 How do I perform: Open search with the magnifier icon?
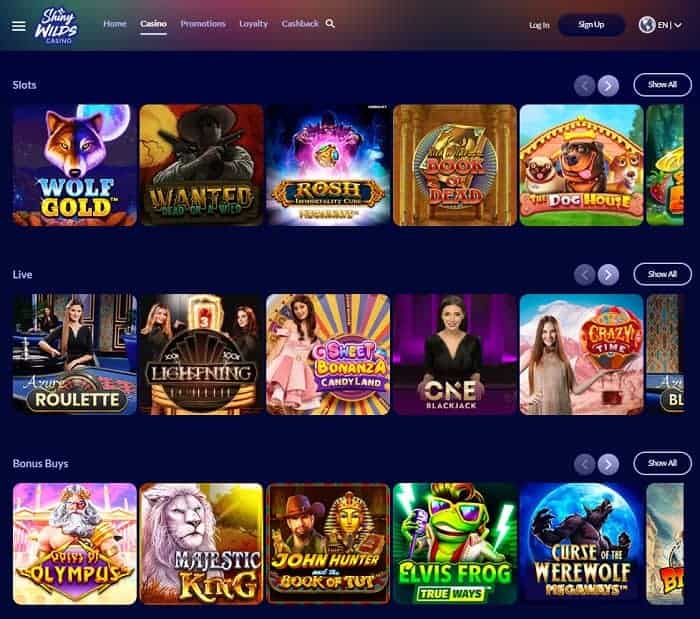pyautogui.click(x=330, y=24)
